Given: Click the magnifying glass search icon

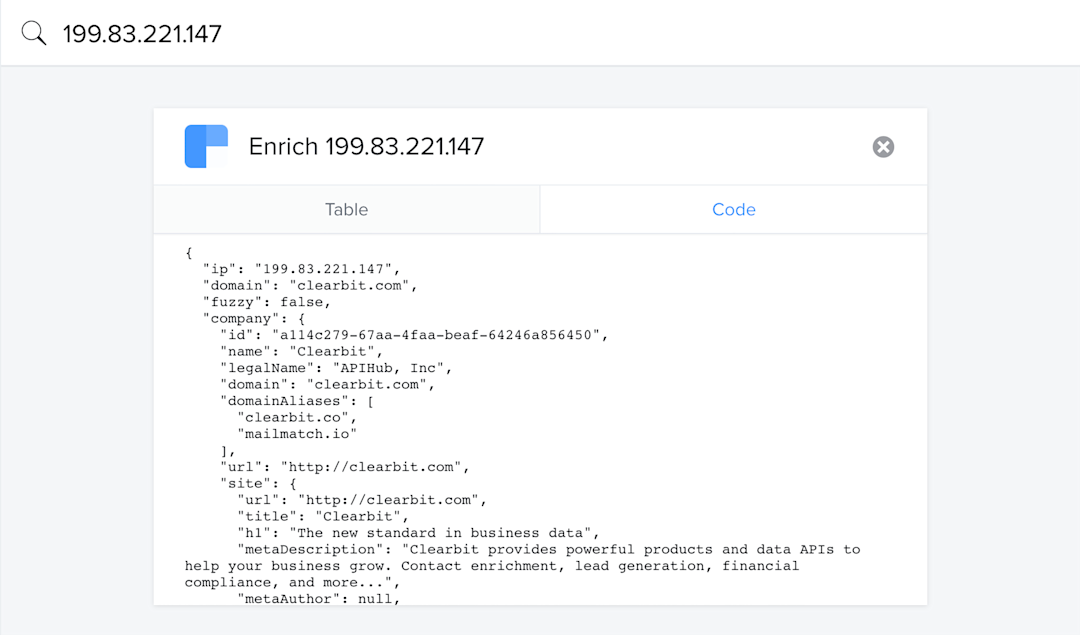Looking at the screenshot, I should 34,33.
